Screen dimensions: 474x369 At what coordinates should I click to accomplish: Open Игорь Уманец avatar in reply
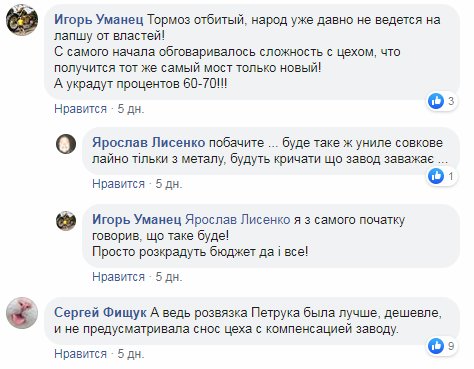tap(66, 221)
